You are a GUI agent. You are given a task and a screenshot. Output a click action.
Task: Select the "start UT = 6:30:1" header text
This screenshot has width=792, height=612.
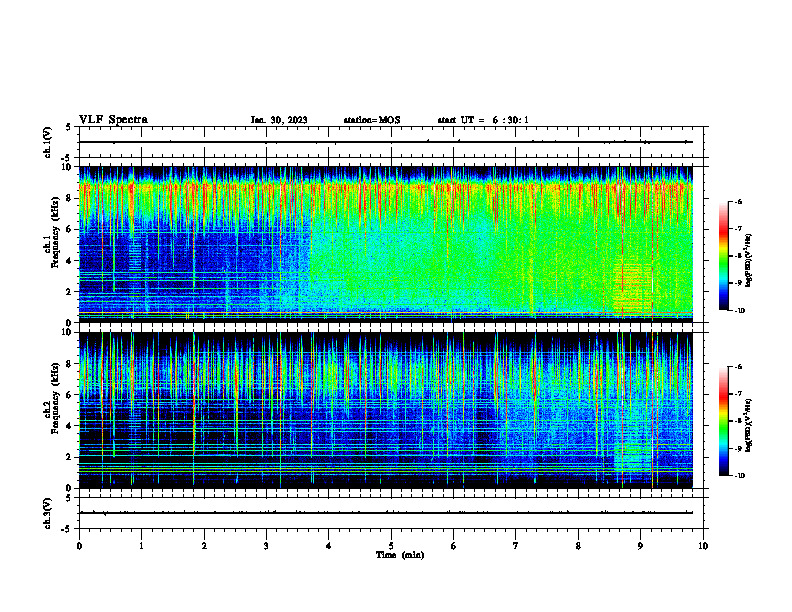(x=483, y=120)
